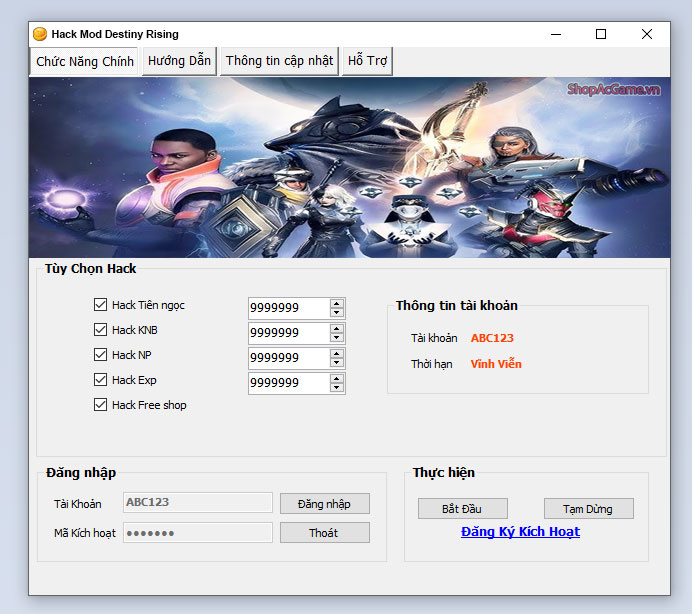The image size is (693, 616).
Task: Click the app coin icon in title bar
Action: (x=40, y=34)
